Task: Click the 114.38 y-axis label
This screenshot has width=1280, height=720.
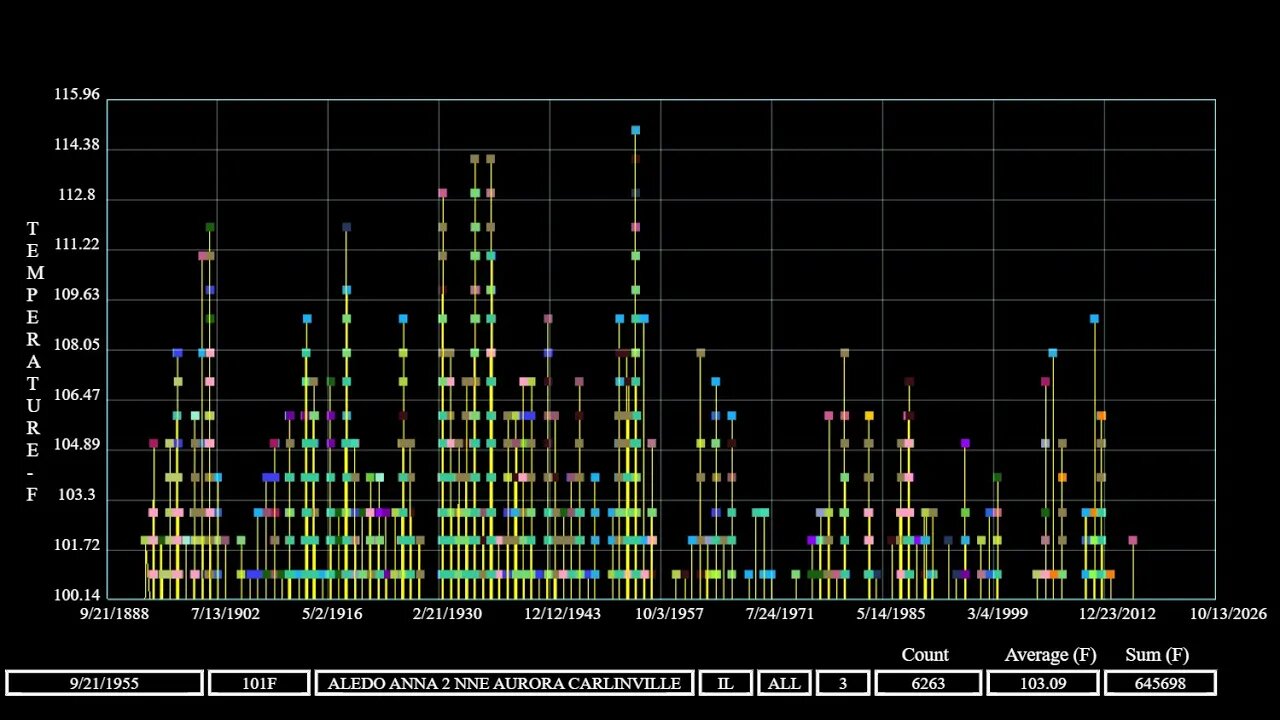Action: tap(77, 144)
